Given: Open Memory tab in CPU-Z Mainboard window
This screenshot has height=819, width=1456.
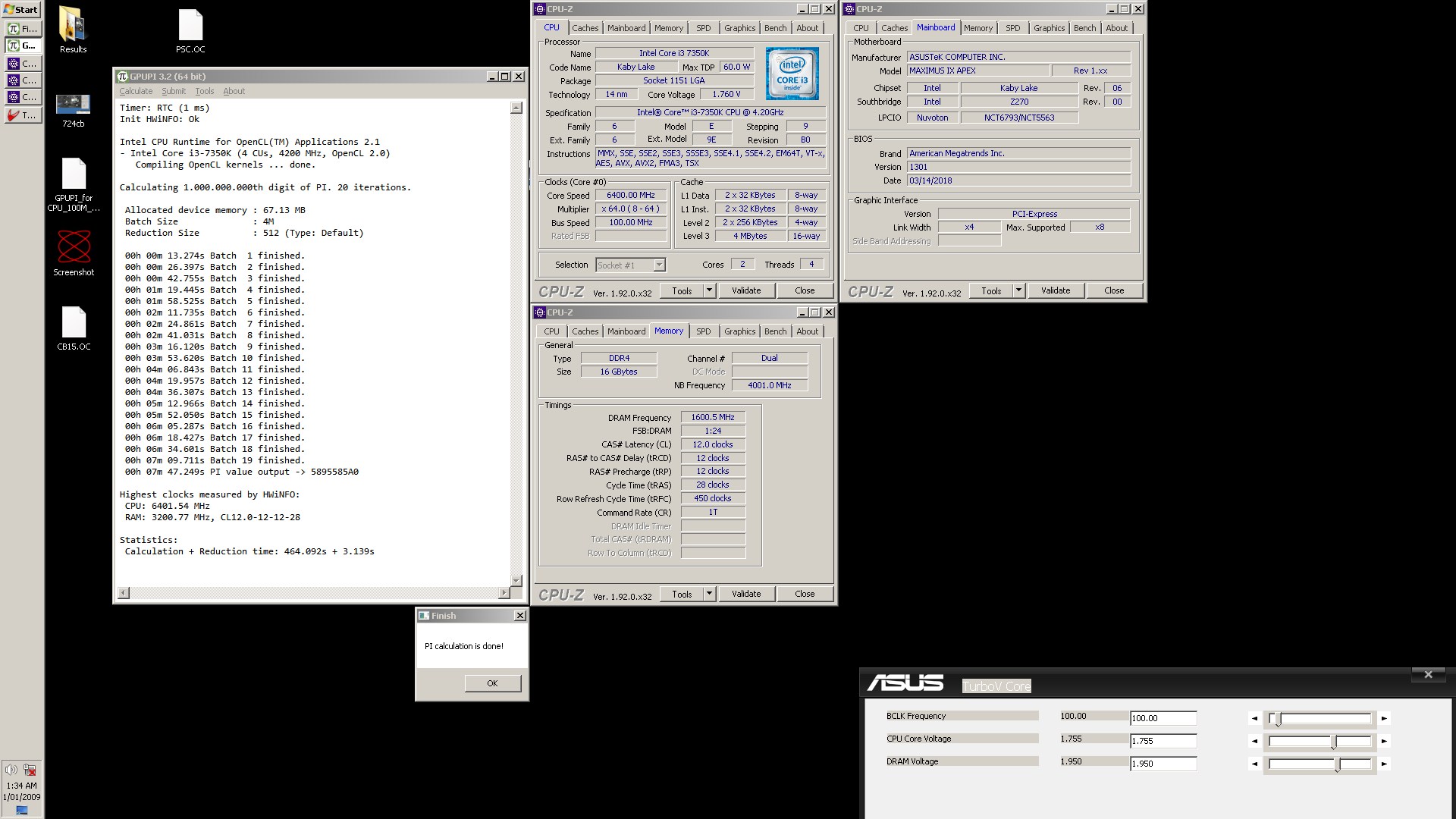Looking at the screenshot, I should [x=978, y=28].
